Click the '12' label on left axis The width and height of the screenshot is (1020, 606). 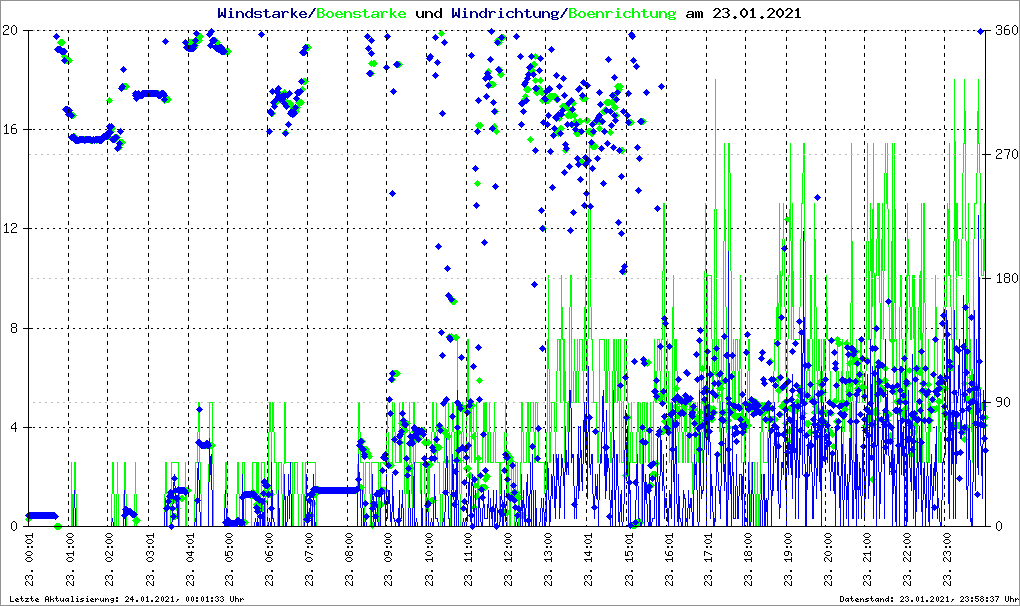pos(12,229)
